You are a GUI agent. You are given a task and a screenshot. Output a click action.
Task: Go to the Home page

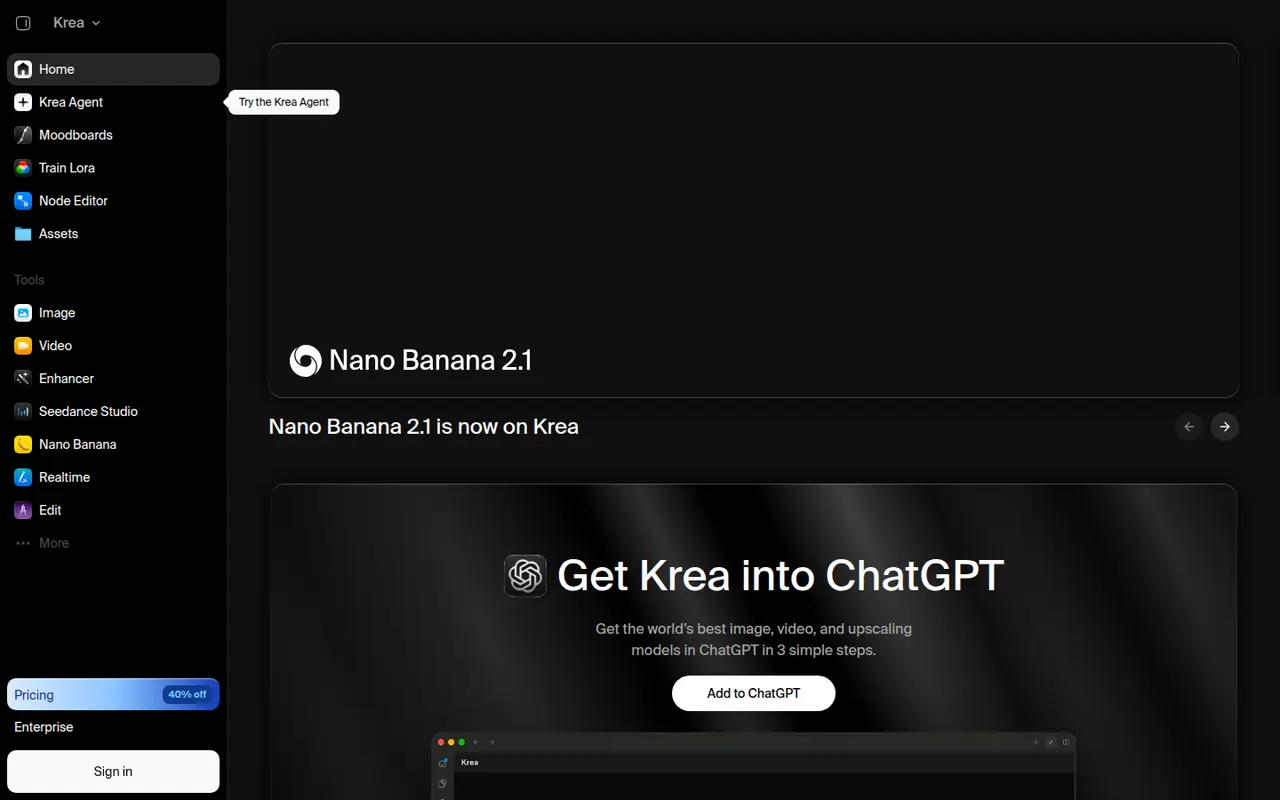click(113, 69)
